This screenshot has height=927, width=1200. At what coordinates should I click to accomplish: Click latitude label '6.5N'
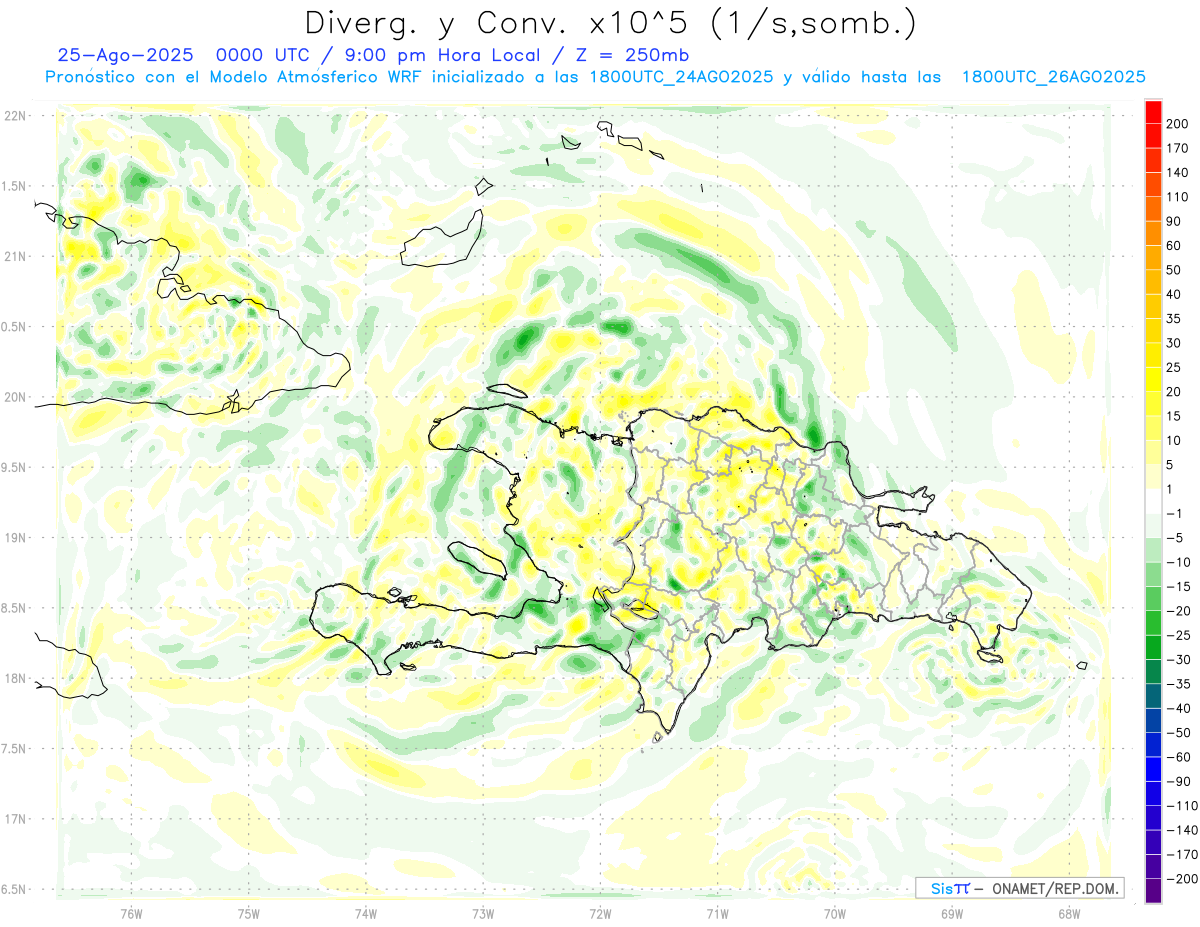(x=14, y=889)
